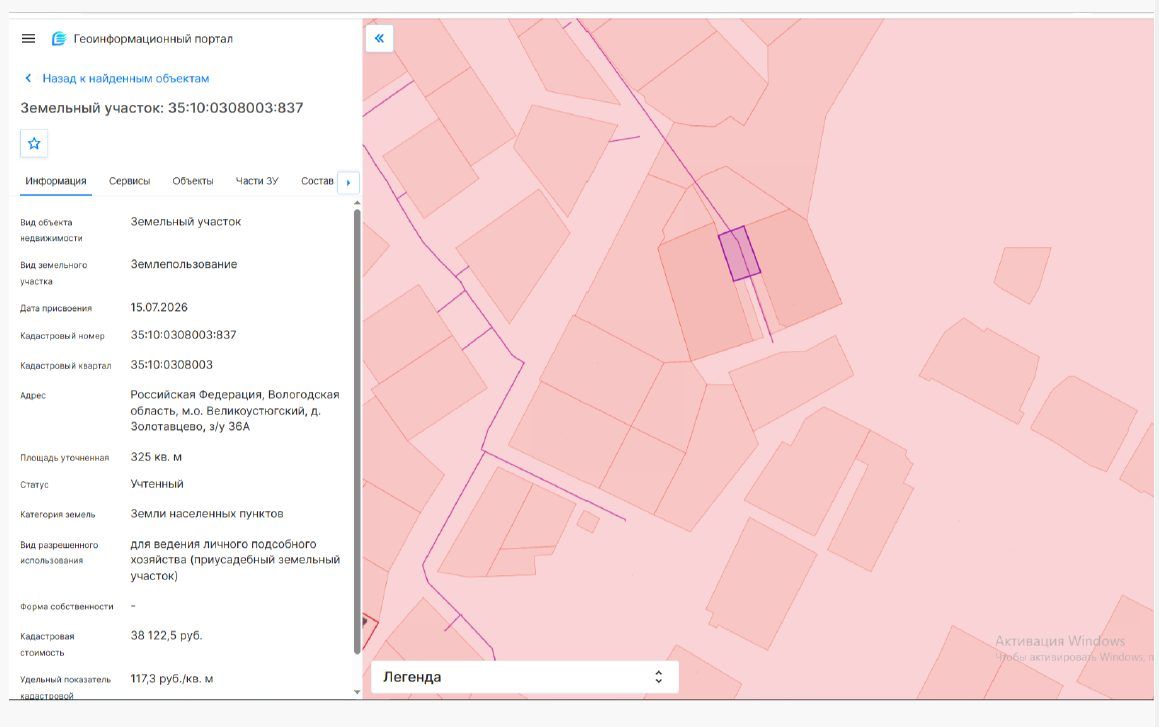Expand the Легенда panel
1159x727 pixels.
click(524, 677)
